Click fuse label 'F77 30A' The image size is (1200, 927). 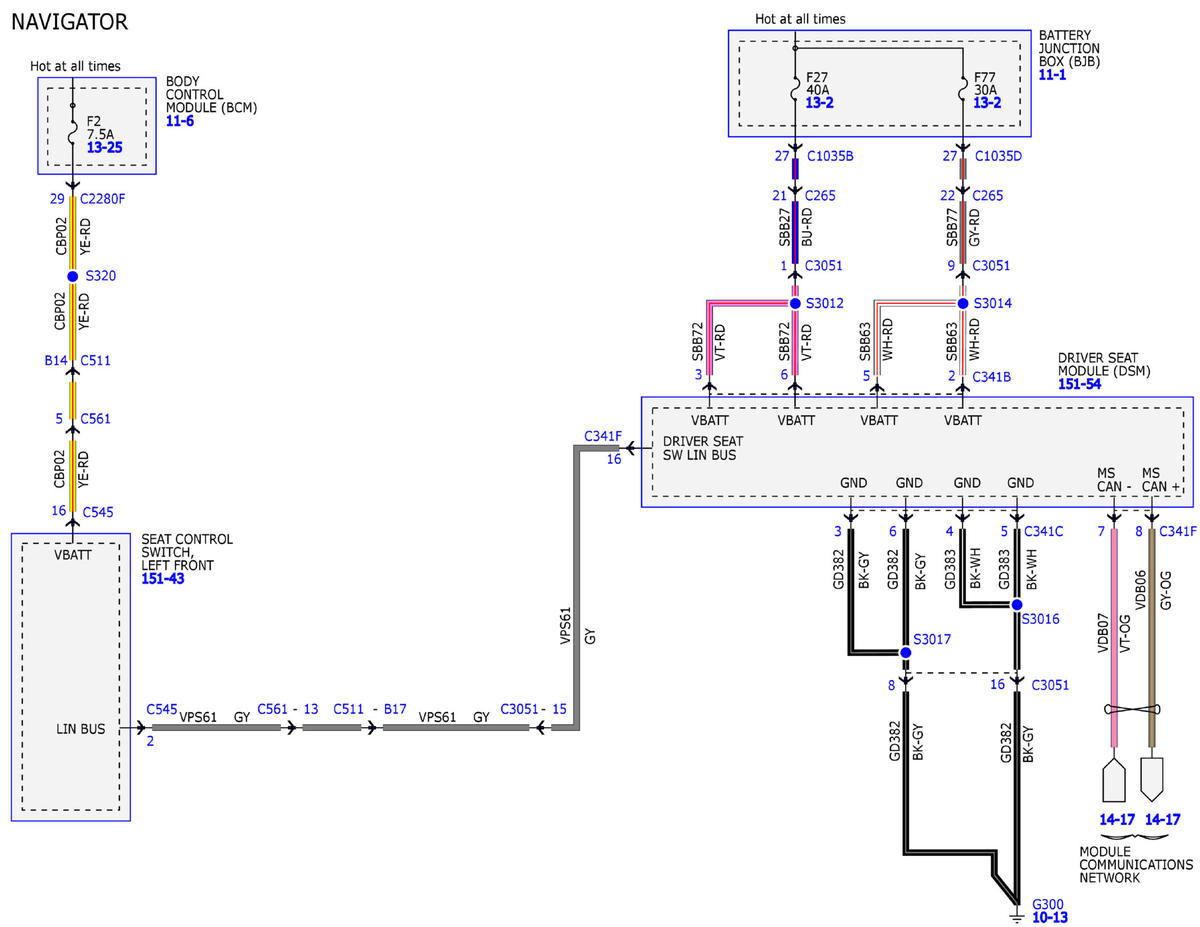(x=986, y=82)
